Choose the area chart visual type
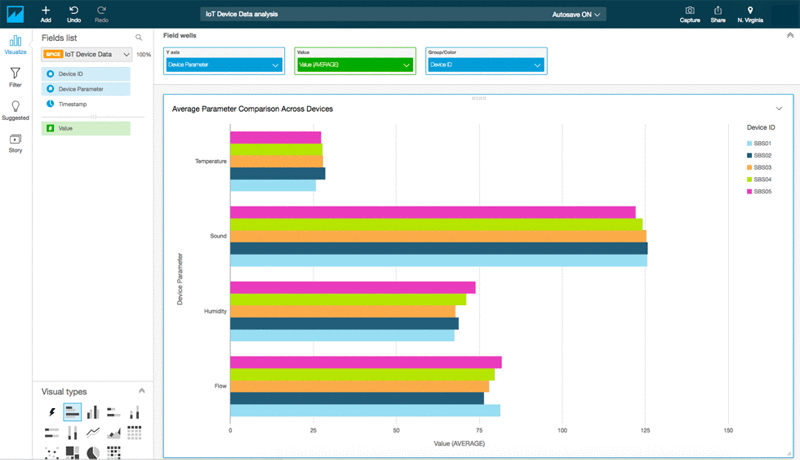 click(114, 432)
